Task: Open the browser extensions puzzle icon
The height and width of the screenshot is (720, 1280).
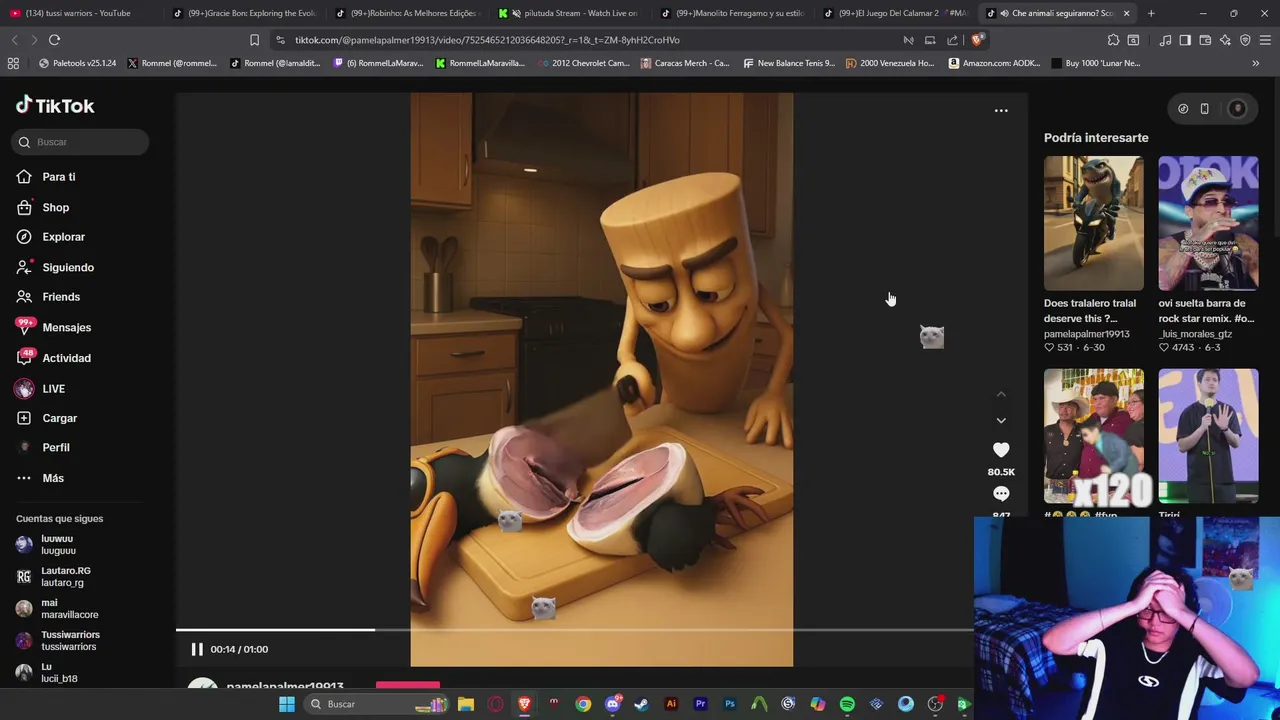Action: [1113, 40]
